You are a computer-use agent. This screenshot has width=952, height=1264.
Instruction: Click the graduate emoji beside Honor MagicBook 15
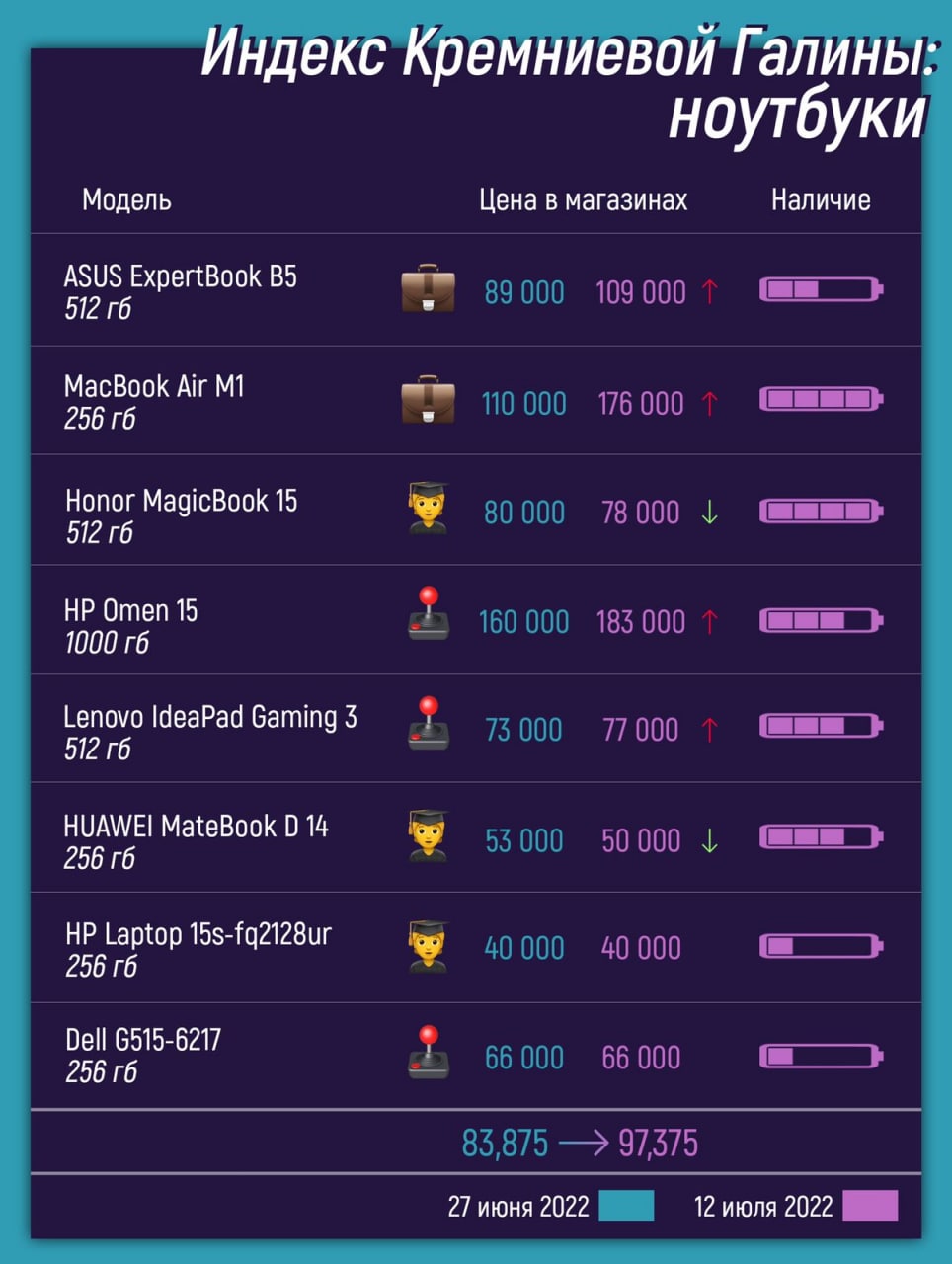pos(429,509)
